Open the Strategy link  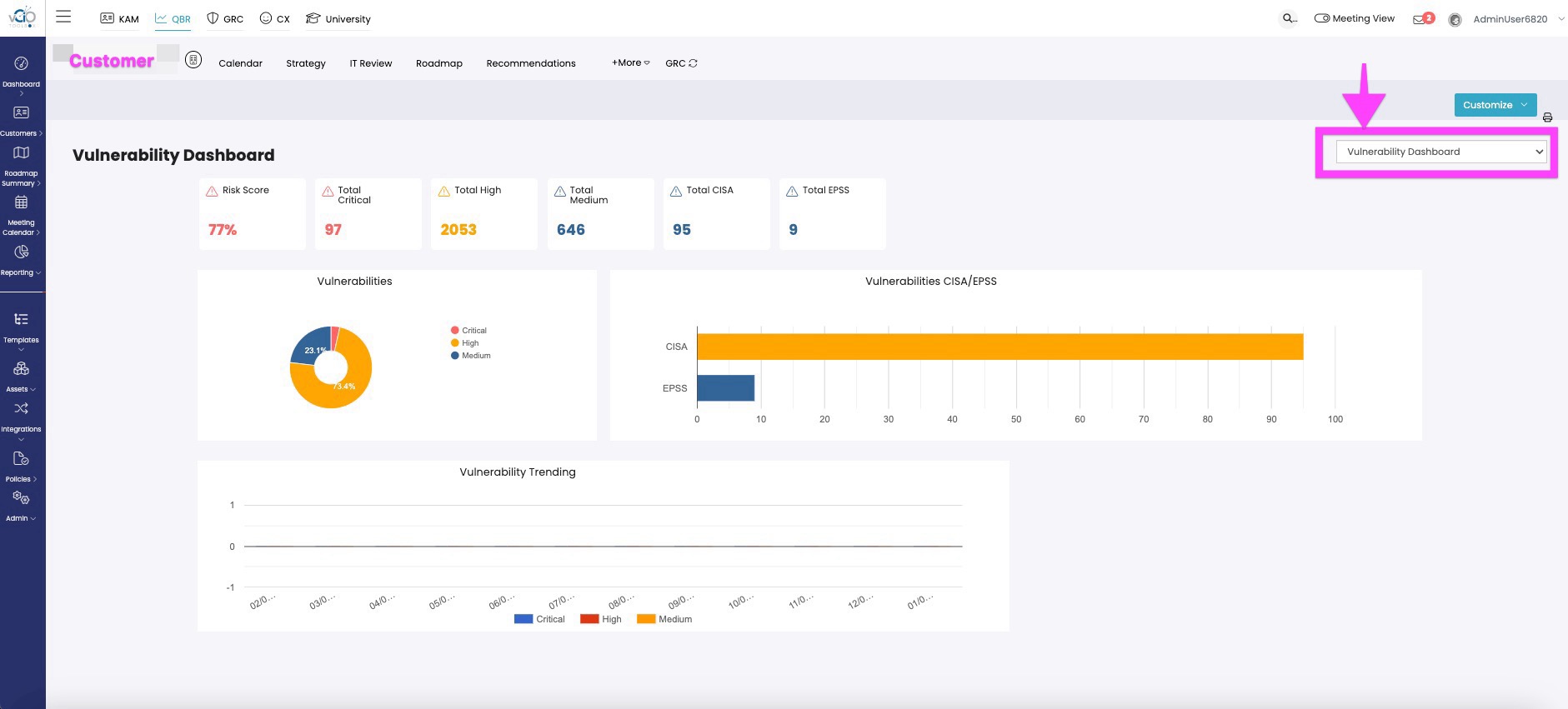coord(306,63)
